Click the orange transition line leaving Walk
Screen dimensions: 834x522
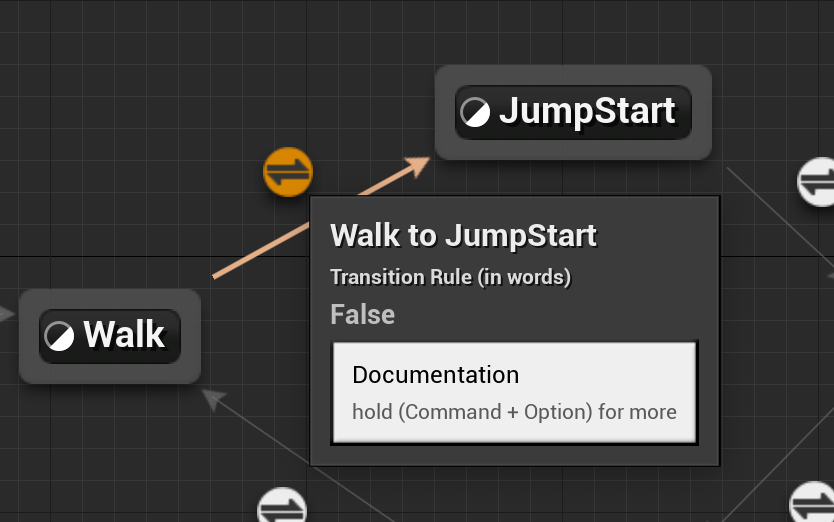tap(261, 251)
